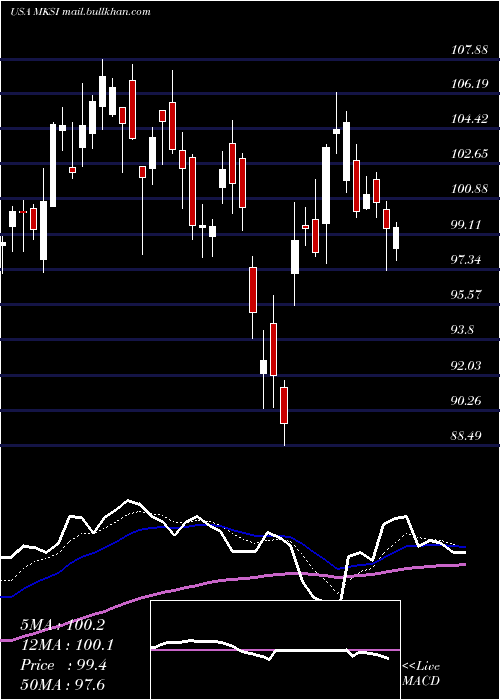The height and width of the screenshot is (700, 500).
Task: Click the 88.49 price level label
Action: [x=467, y=435]
